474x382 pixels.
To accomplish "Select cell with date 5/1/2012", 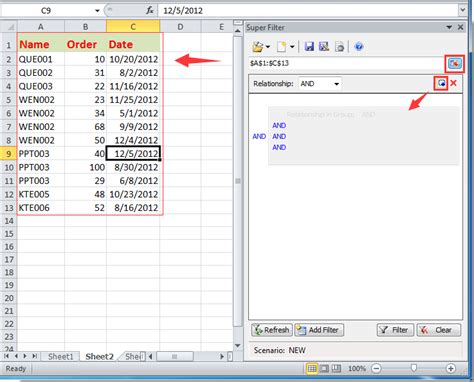I will coord(133,113).
